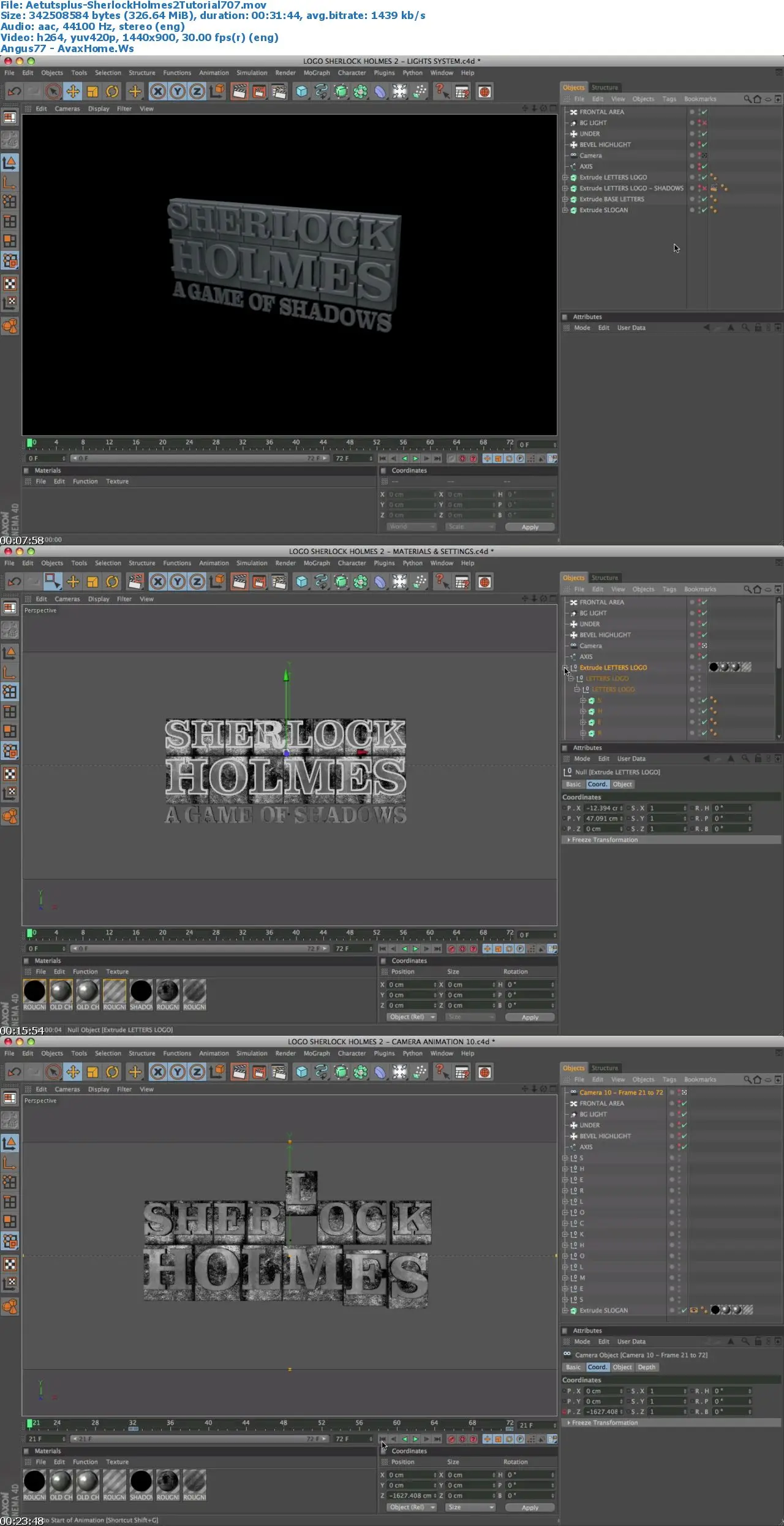Click home icon in MATERIALS & SETTINGS Objects panel
Screen dimensions: 784x1526
(758, 589)
